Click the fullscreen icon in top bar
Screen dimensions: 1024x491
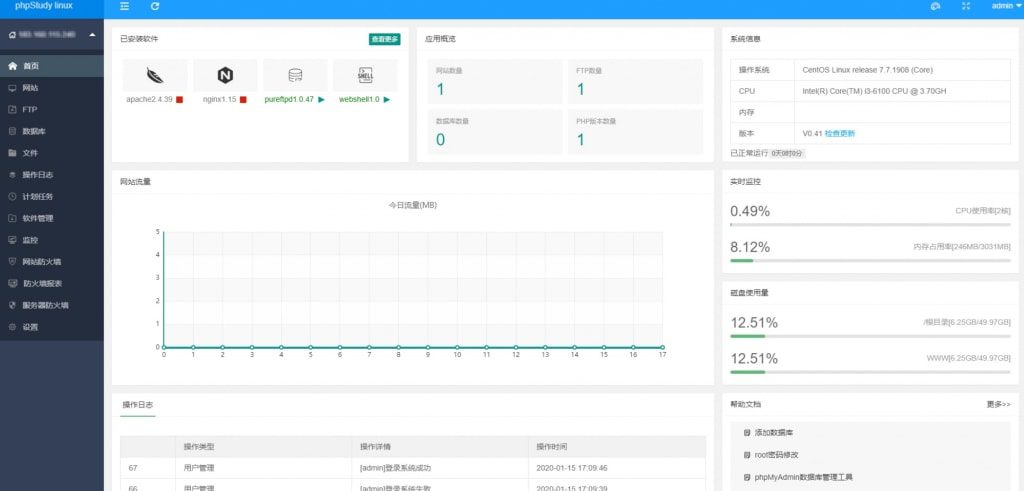click(x=965, y=6)
